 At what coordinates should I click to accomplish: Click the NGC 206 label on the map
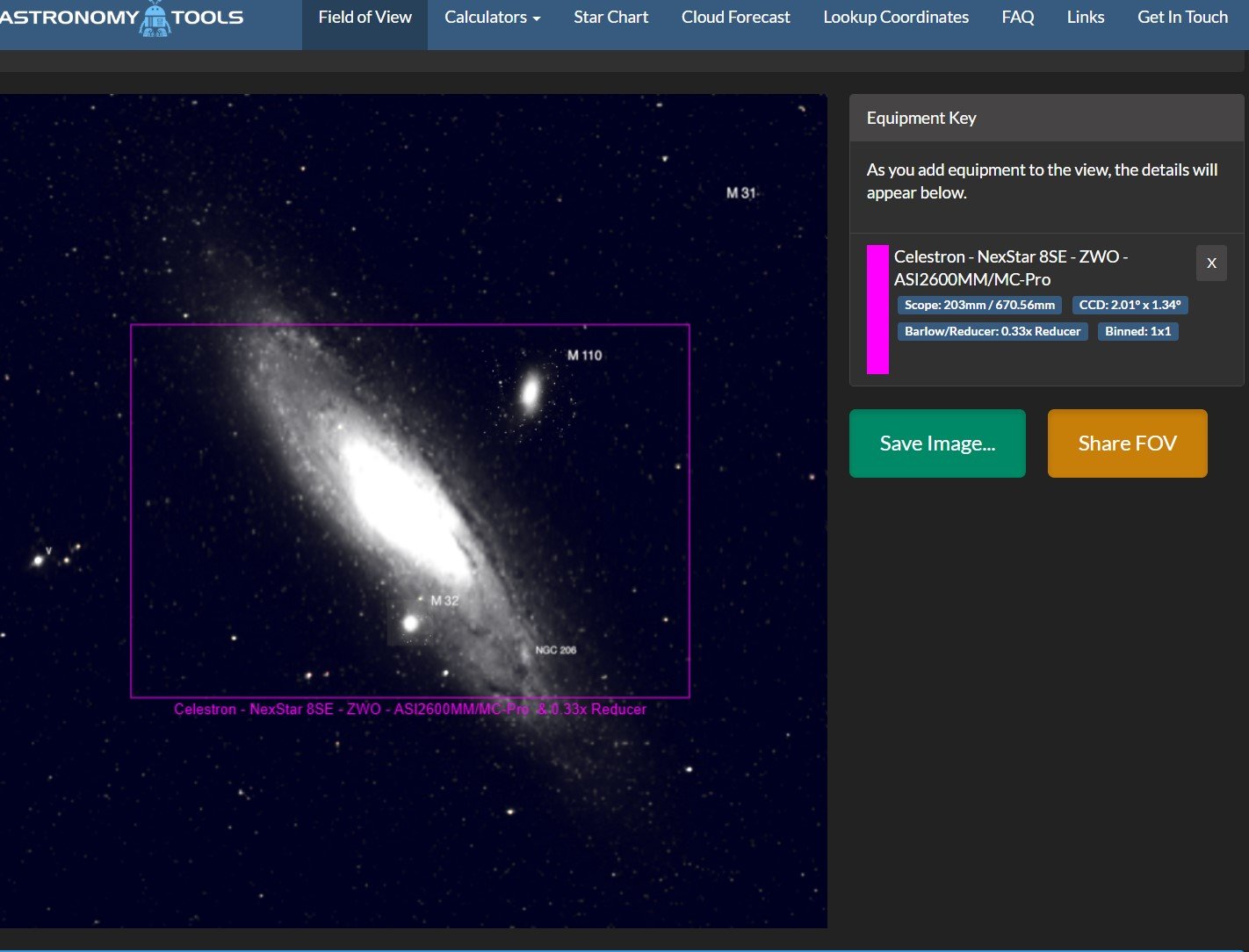pyautogui.click(x=556, y=650)
